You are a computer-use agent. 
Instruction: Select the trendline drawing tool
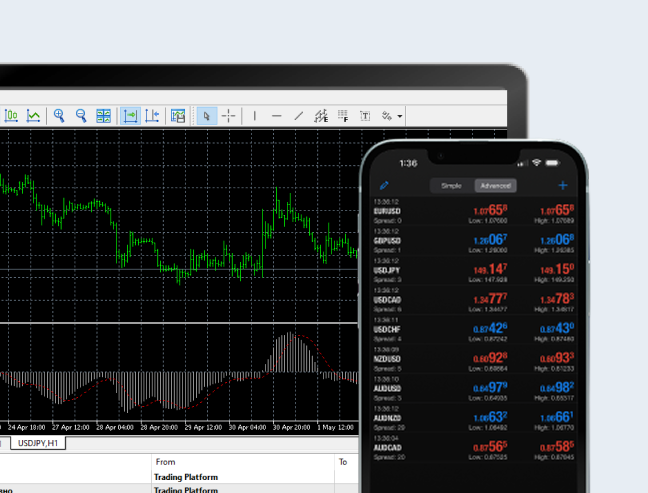click(298, 116)
